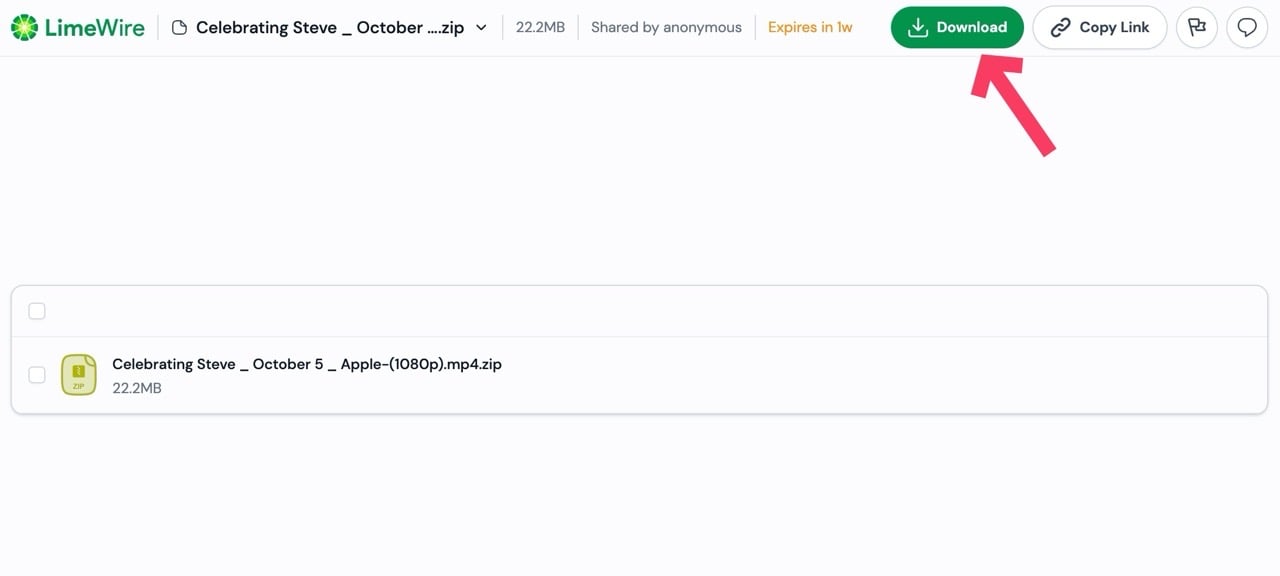This screenshot has width=1280, height=576.
Task: Click the download arrow icon in the green button
Action: pos(917,28)
